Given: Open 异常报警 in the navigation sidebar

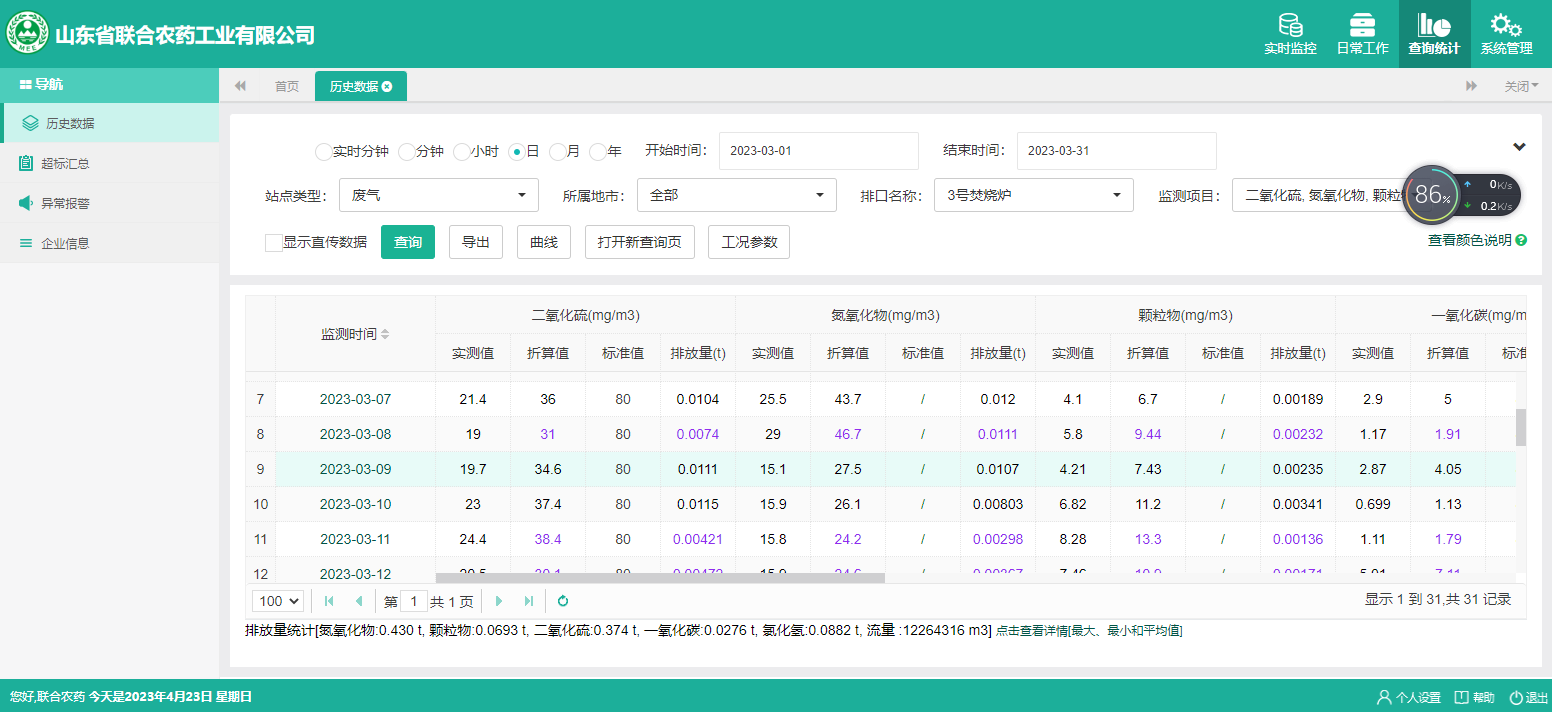Looking at the screenshot, I should click(x=110, y=203).
